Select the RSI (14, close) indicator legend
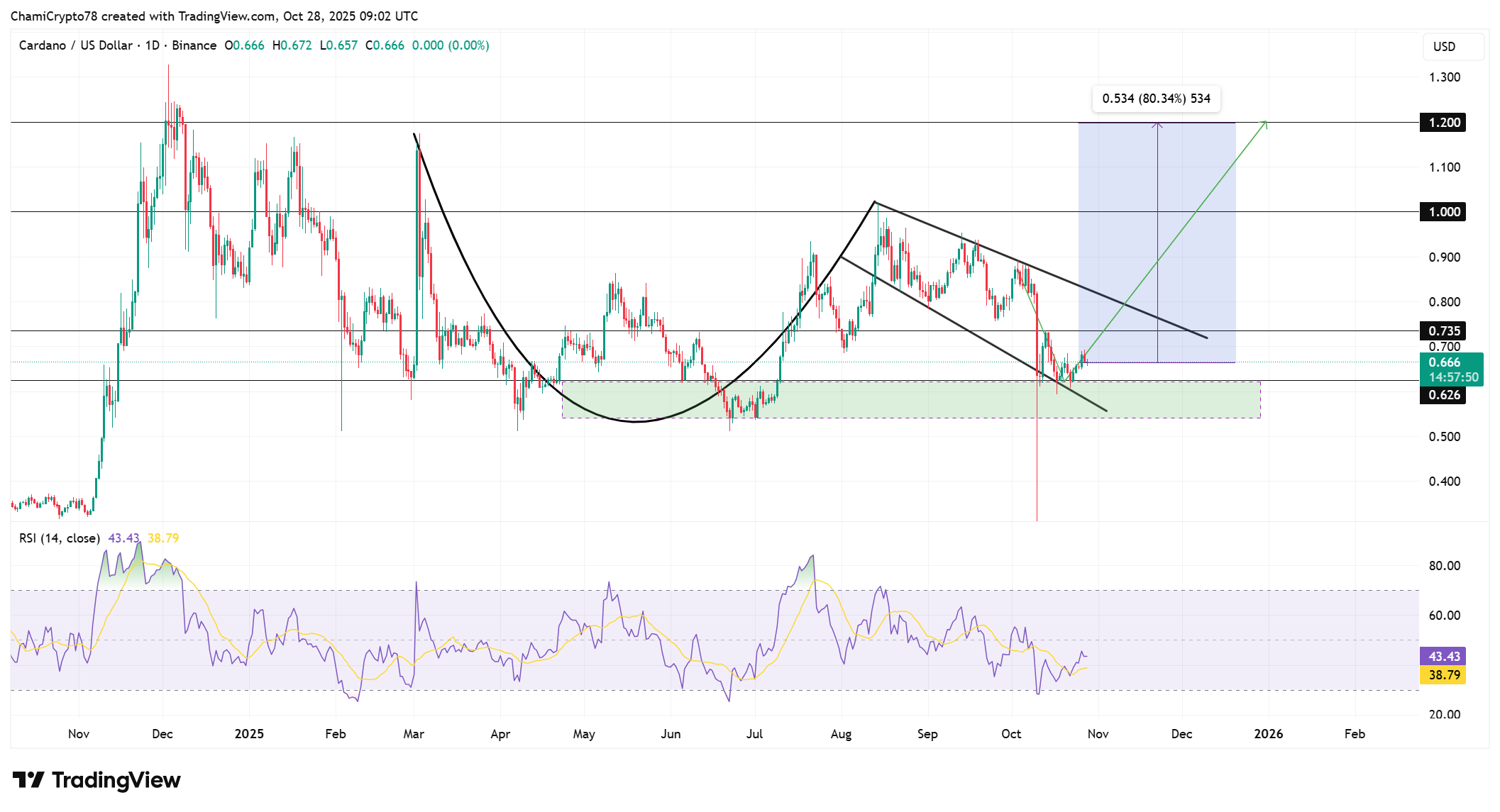The image size is (1500, 812). coord(60,538)
